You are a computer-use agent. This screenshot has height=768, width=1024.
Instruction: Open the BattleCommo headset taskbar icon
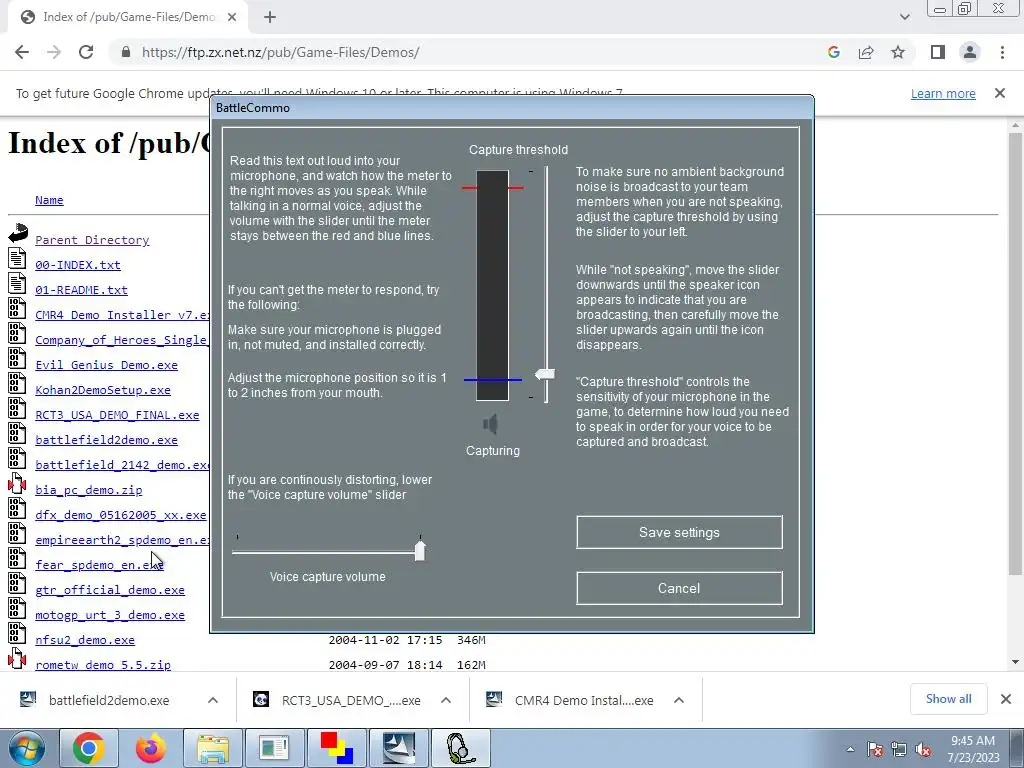tap(460, 748)
